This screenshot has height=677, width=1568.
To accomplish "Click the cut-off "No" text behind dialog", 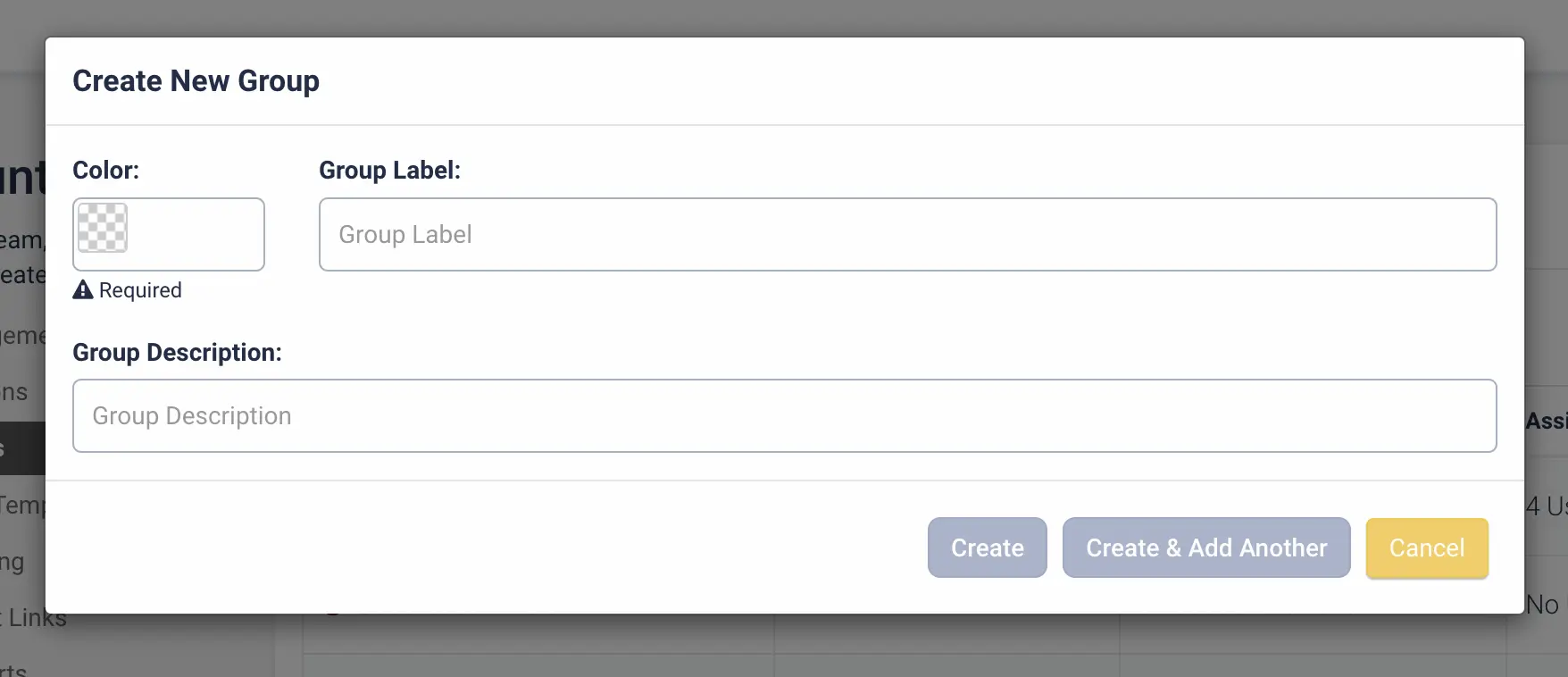I will point(1542,605).
